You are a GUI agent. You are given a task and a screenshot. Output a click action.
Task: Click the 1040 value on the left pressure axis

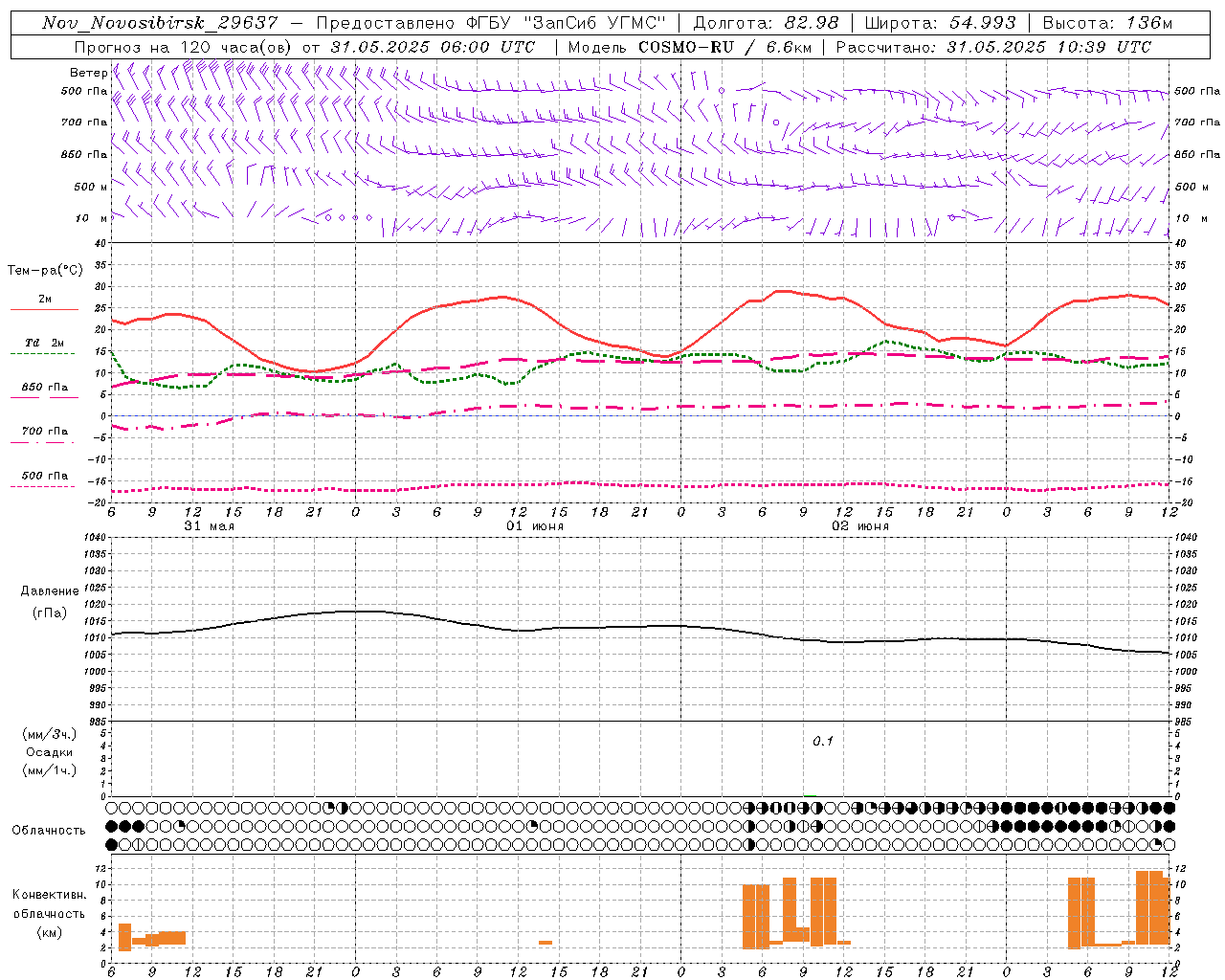coord(96,537)
